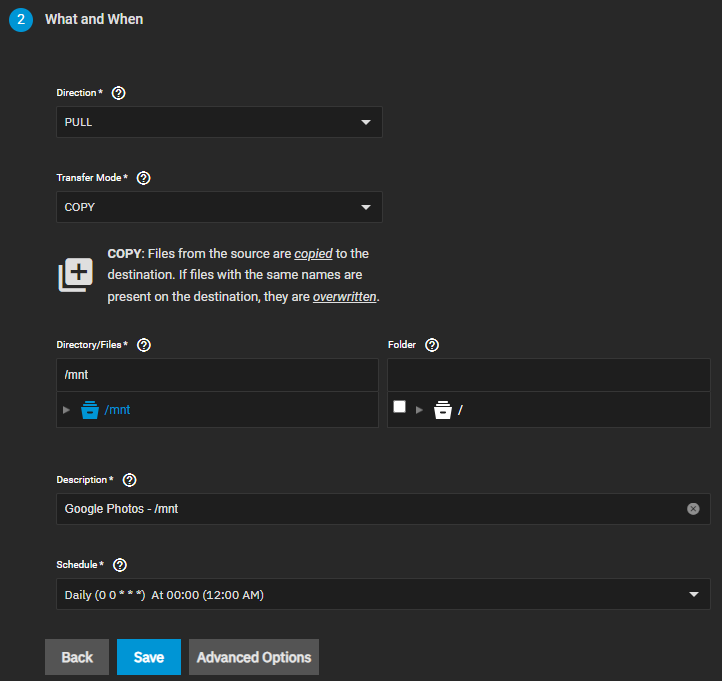This screenshot has width=722, height=681.
Task: Click the help icon next to Direction
Action: click(x=119, y=93)
